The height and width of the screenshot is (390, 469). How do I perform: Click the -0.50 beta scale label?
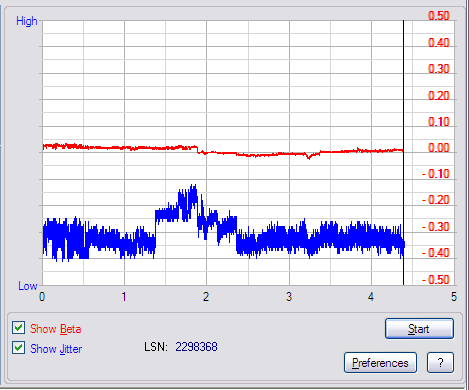436,279
